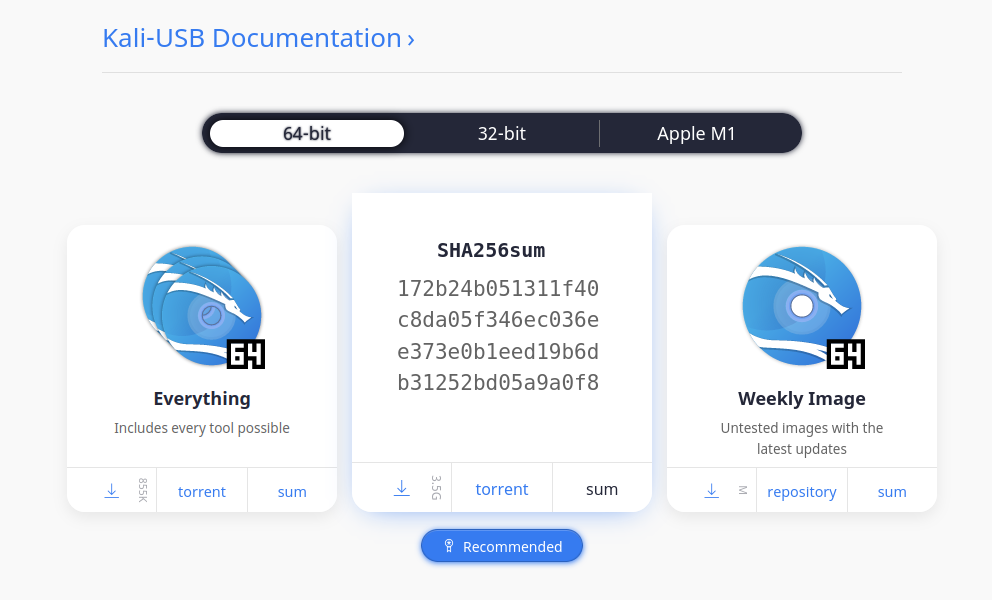The width and height of the screenshot is (992, 600).
Task: Download the Everything image via arrow icon
Action: 111,491
